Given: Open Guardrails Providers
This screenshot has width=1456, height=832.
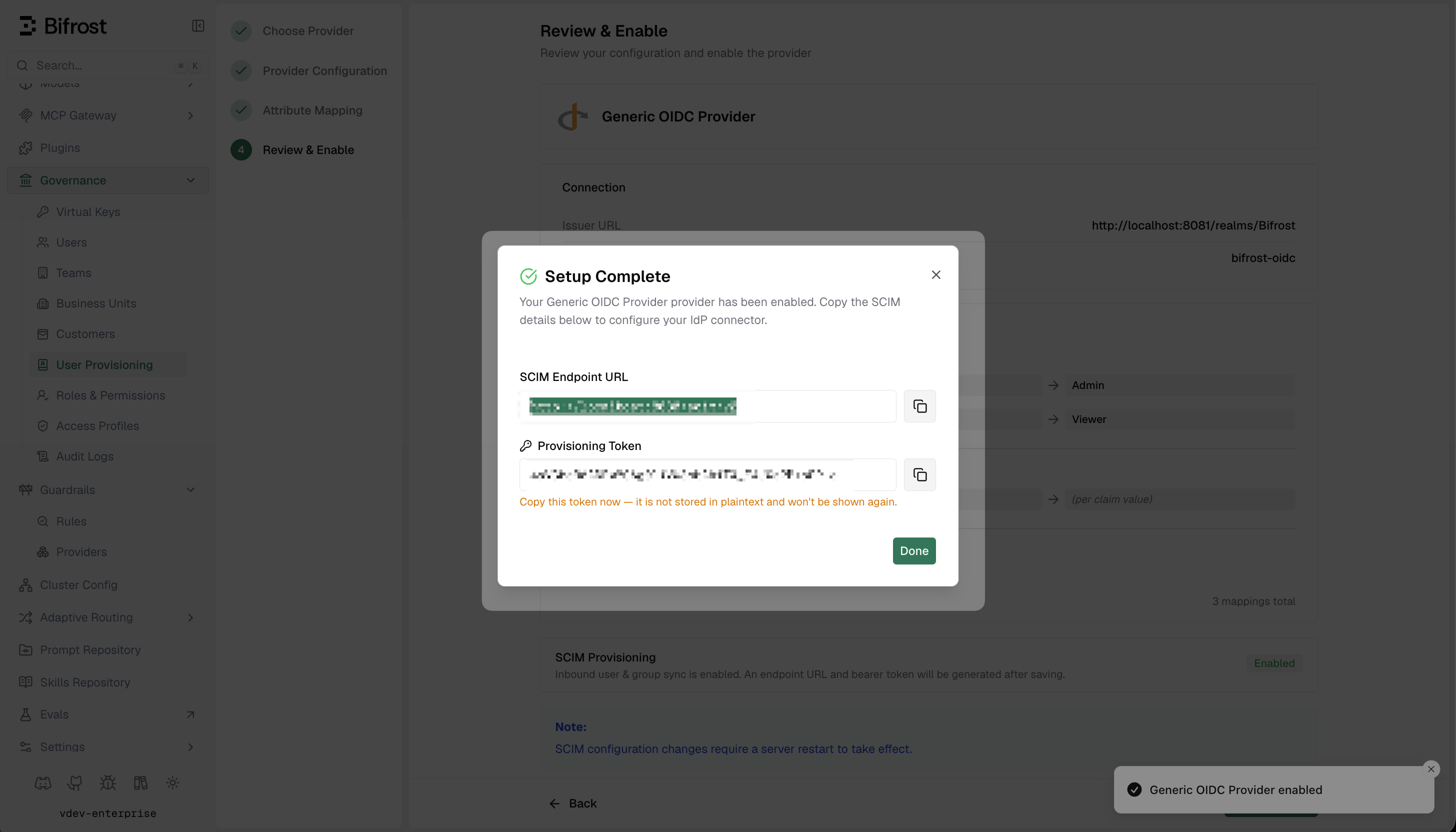Looking at the screenshot, I should click(108, 552).
